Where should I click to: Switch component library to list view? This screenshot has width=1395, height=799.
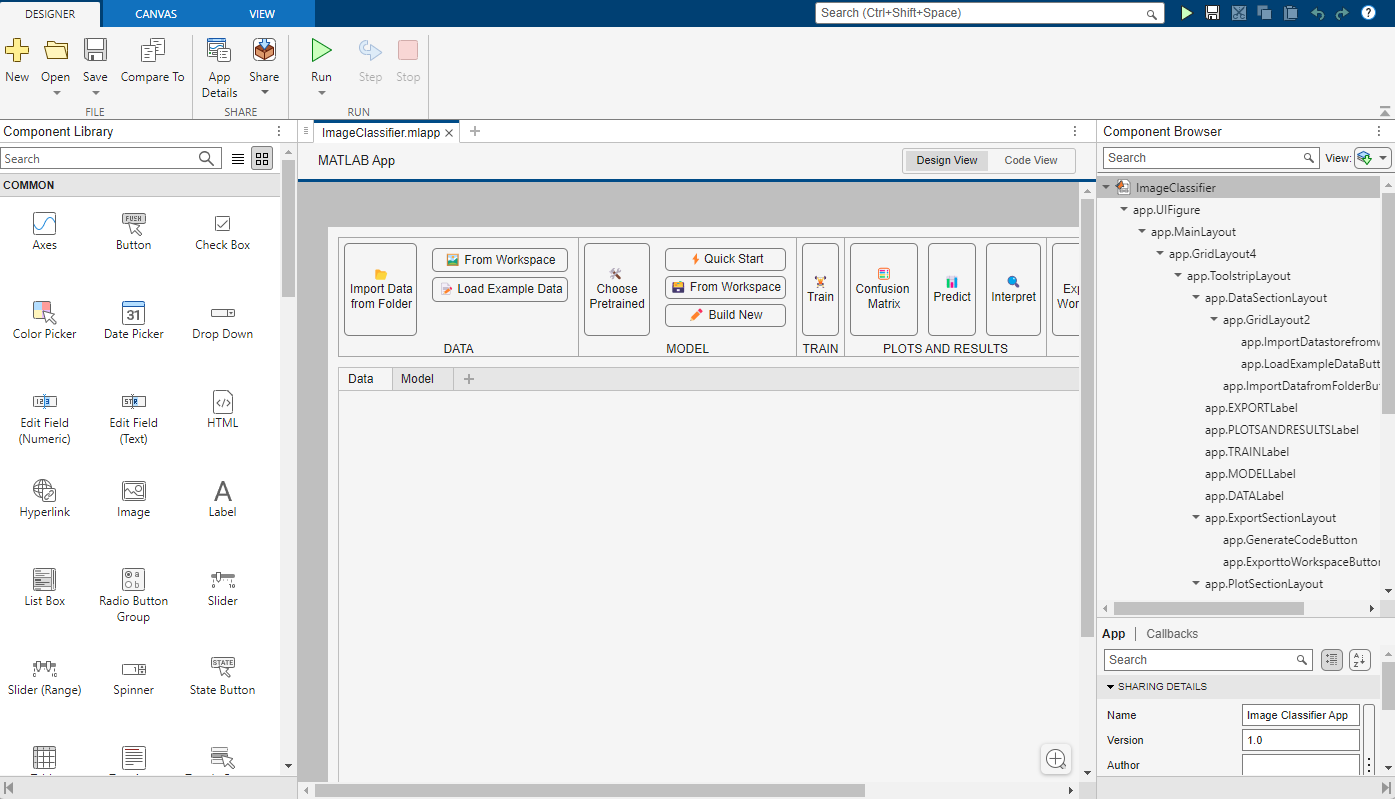tap(238, 158)
